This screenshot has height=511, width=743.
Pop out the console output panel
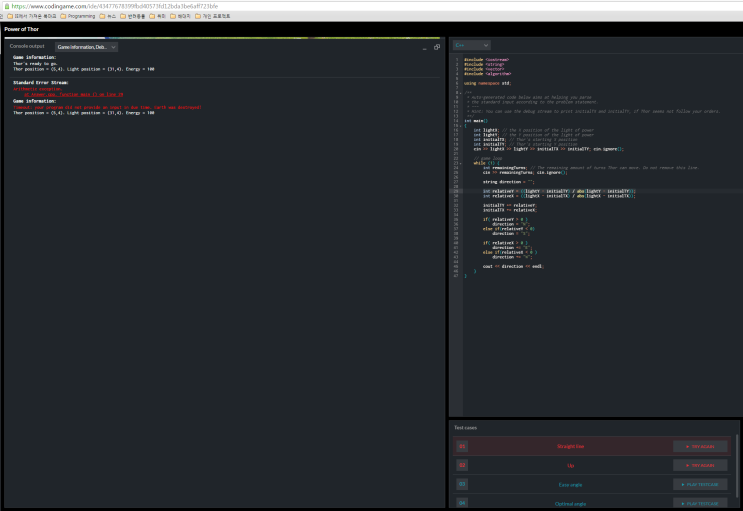point(437,47)
